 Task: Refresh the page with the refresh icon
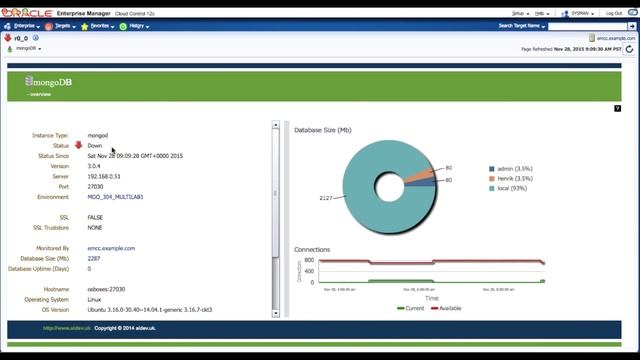(x=629, y=49)
